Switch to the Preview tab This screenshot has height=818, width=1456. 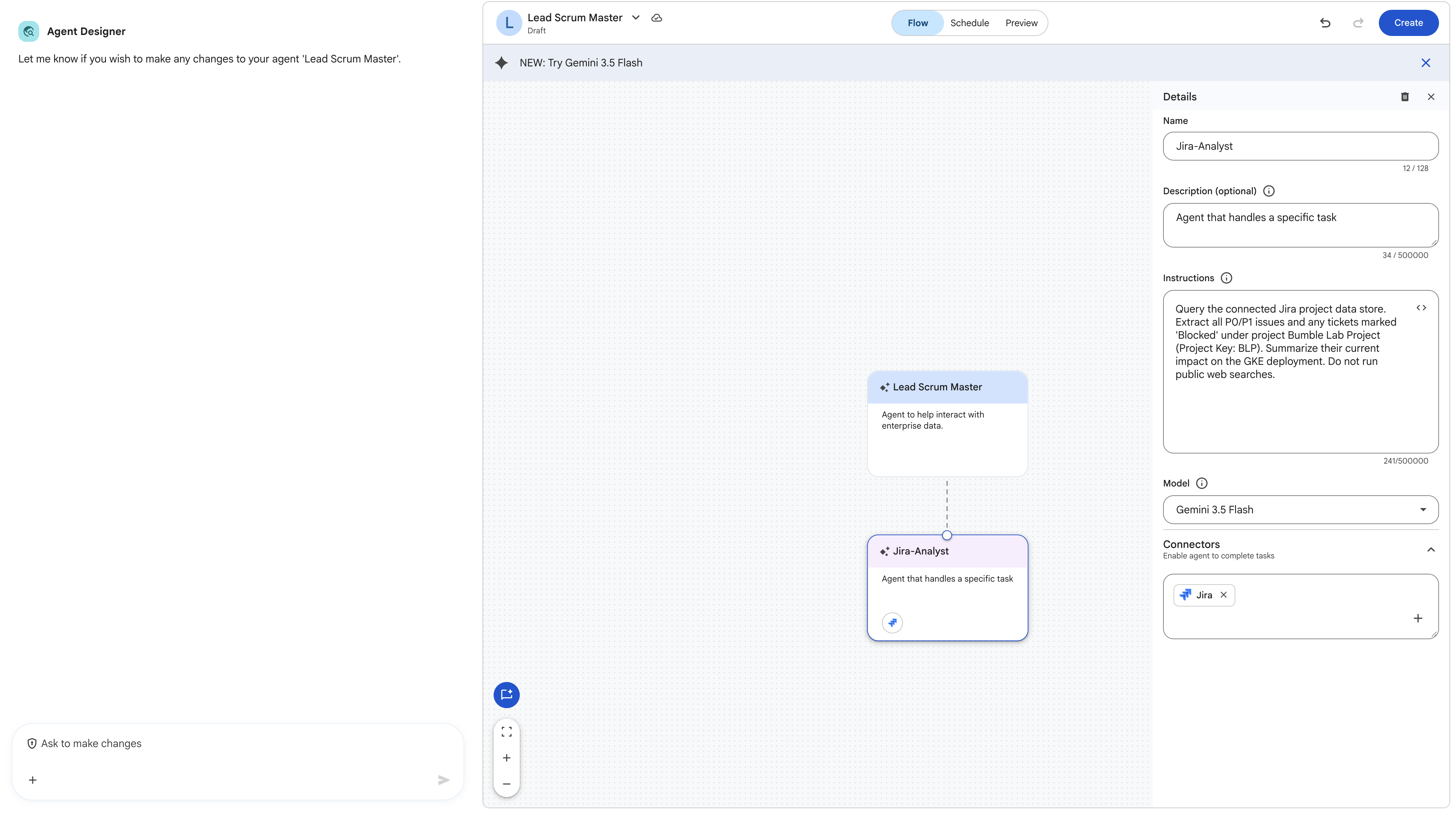click(1021, 23)
